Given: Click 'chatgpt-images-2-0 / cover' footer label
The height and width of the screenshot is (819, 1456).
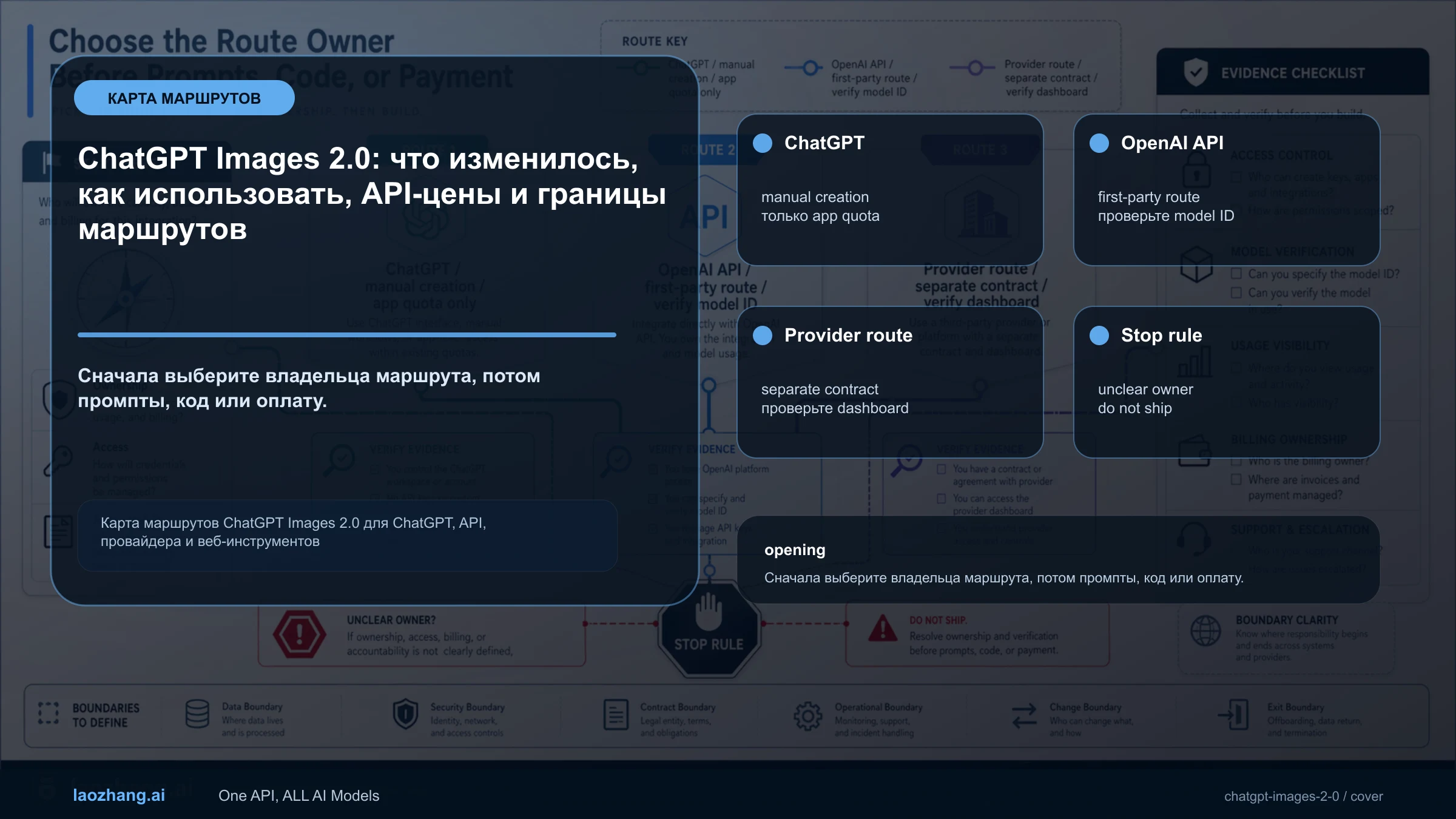Looking at the screenshot, I should tap(1303, 796).
